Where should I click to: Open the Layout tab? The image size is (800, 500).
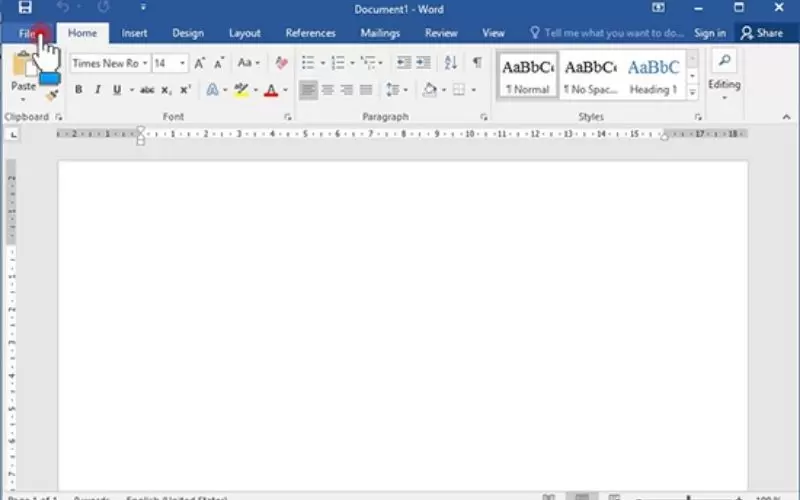pos(244,34)
